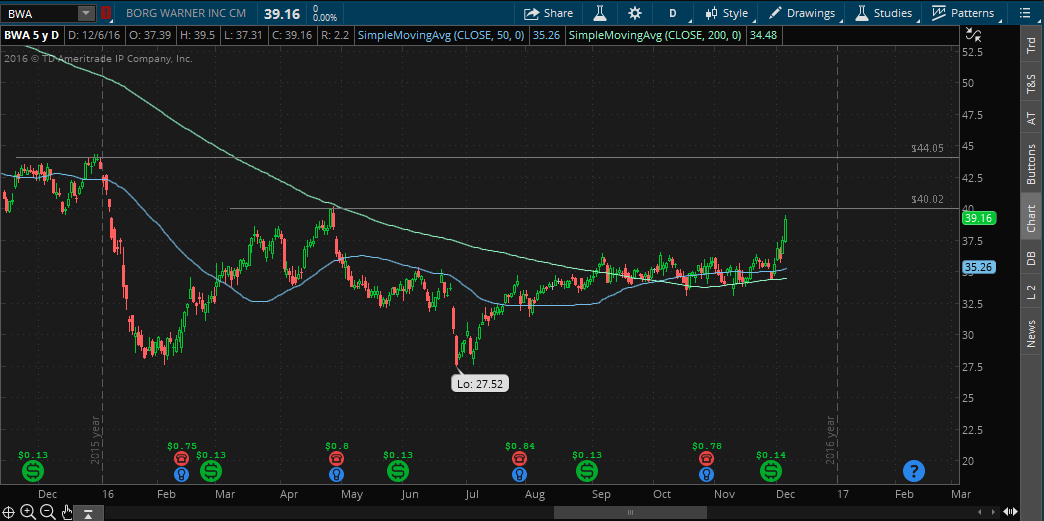This screenshot has width=1044, height=521.
Task: Open the Studies menu
Action: click(x=882, y=13)
